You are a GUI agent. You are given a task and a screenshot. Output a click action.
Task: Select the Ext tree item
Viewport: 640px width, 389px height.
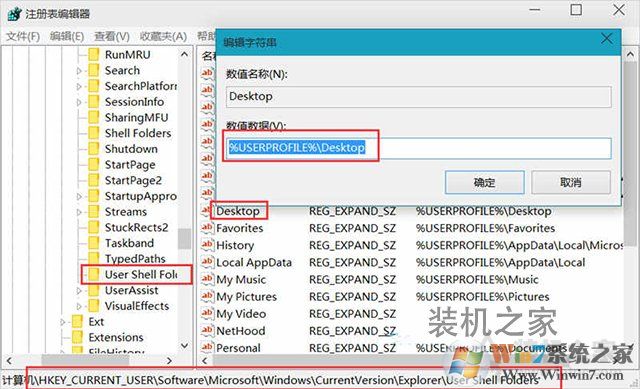click(x=96, y=322)
